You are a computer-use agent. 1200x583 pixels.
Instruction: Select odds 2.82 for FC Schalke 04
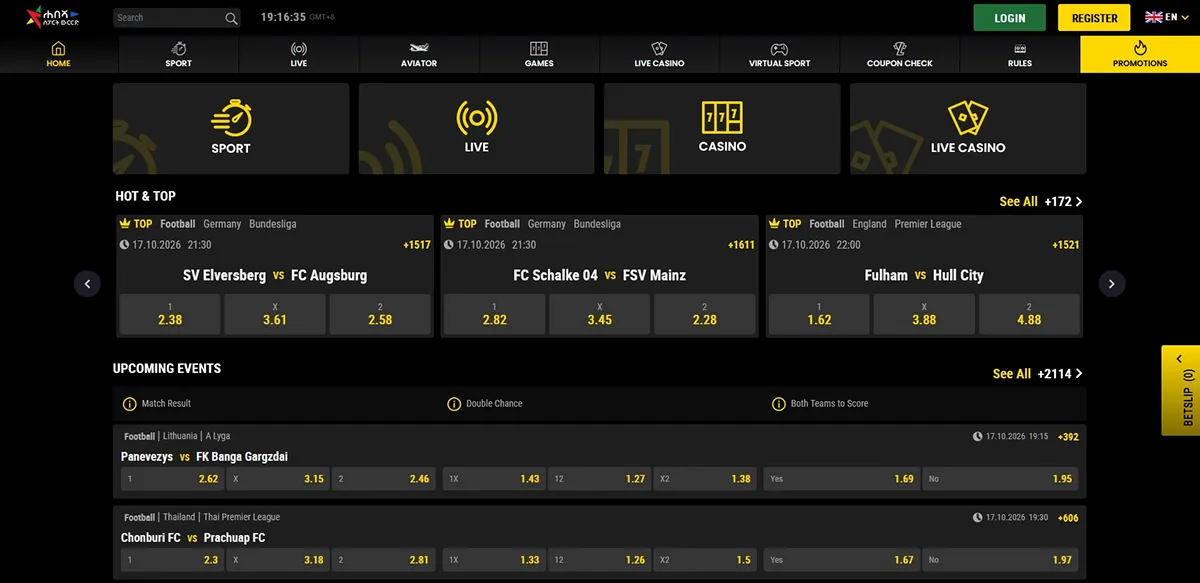494,314
